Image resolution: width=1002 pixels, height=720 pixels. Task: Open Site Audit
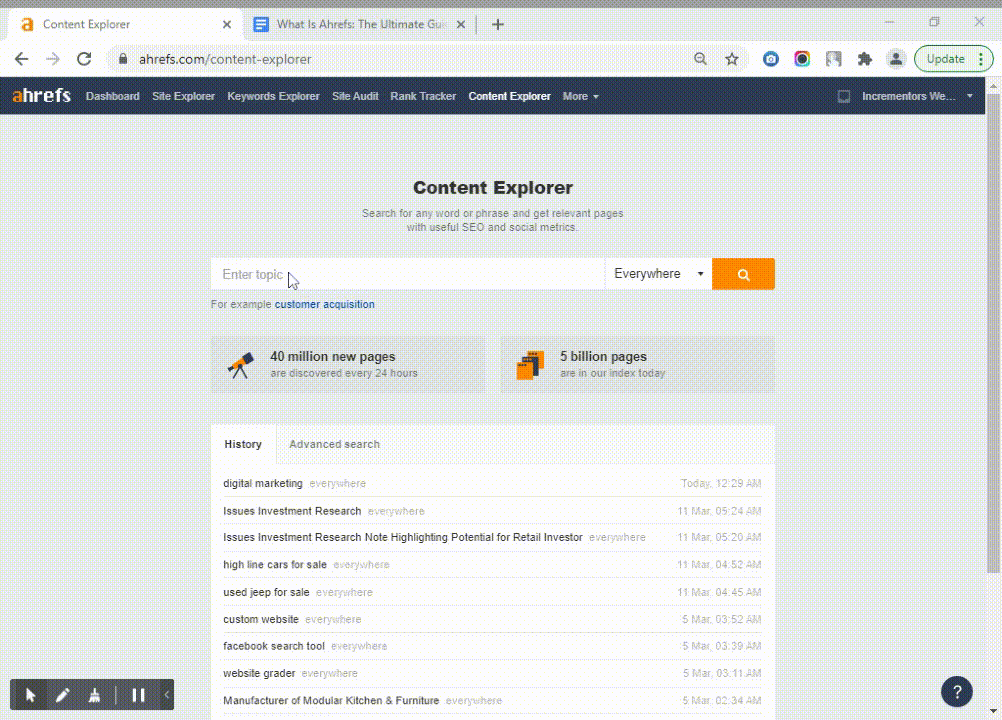tap(355, 96)
